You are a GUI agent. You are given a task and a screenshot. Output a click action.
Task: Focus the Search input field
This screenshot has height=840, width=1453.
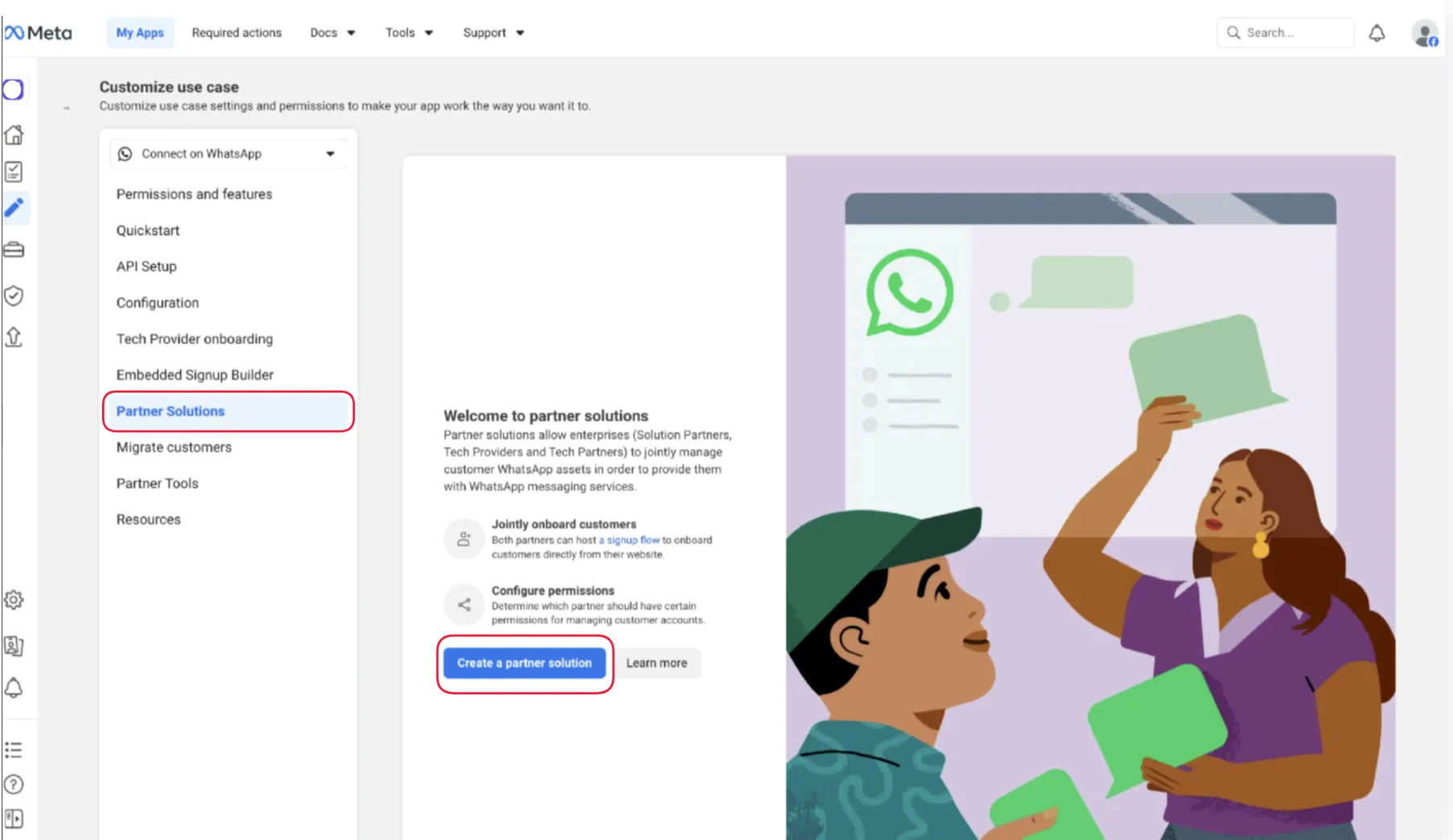[x=1286, y=33]
